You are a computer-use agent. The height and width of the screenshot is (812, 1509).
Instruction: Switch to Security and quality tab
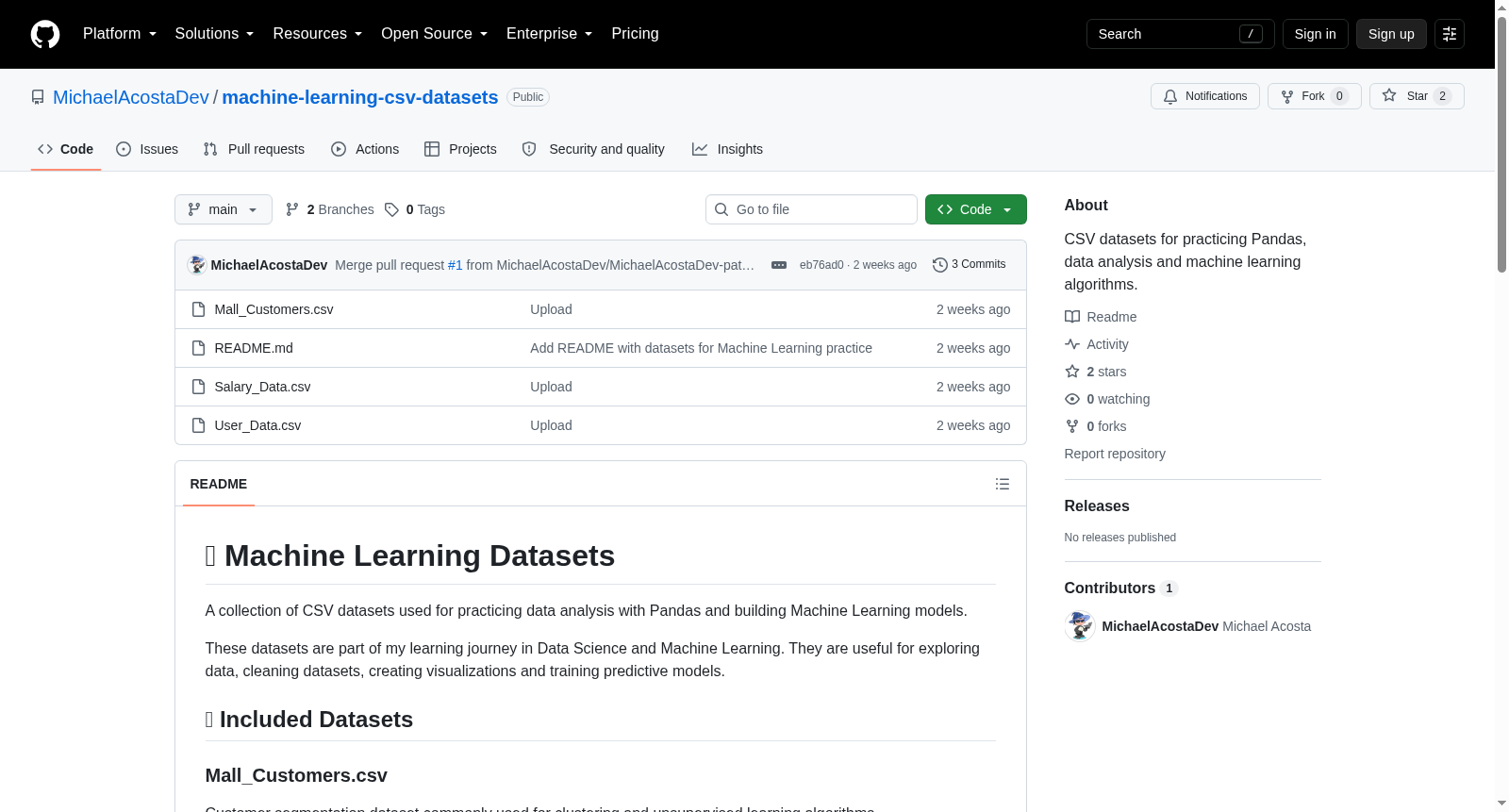point(593,149)
